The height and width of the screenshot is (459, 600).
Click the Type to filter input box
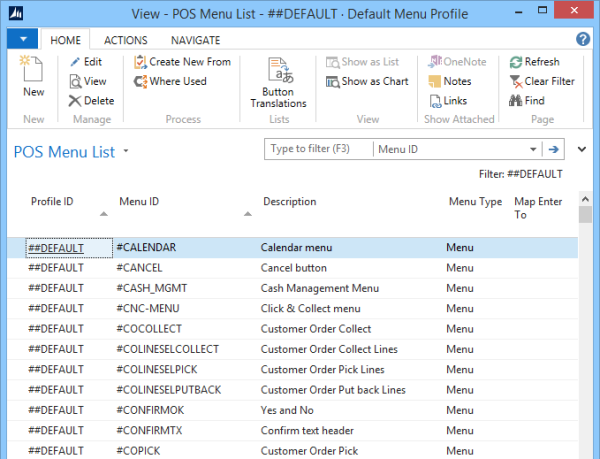coord(318,149)
